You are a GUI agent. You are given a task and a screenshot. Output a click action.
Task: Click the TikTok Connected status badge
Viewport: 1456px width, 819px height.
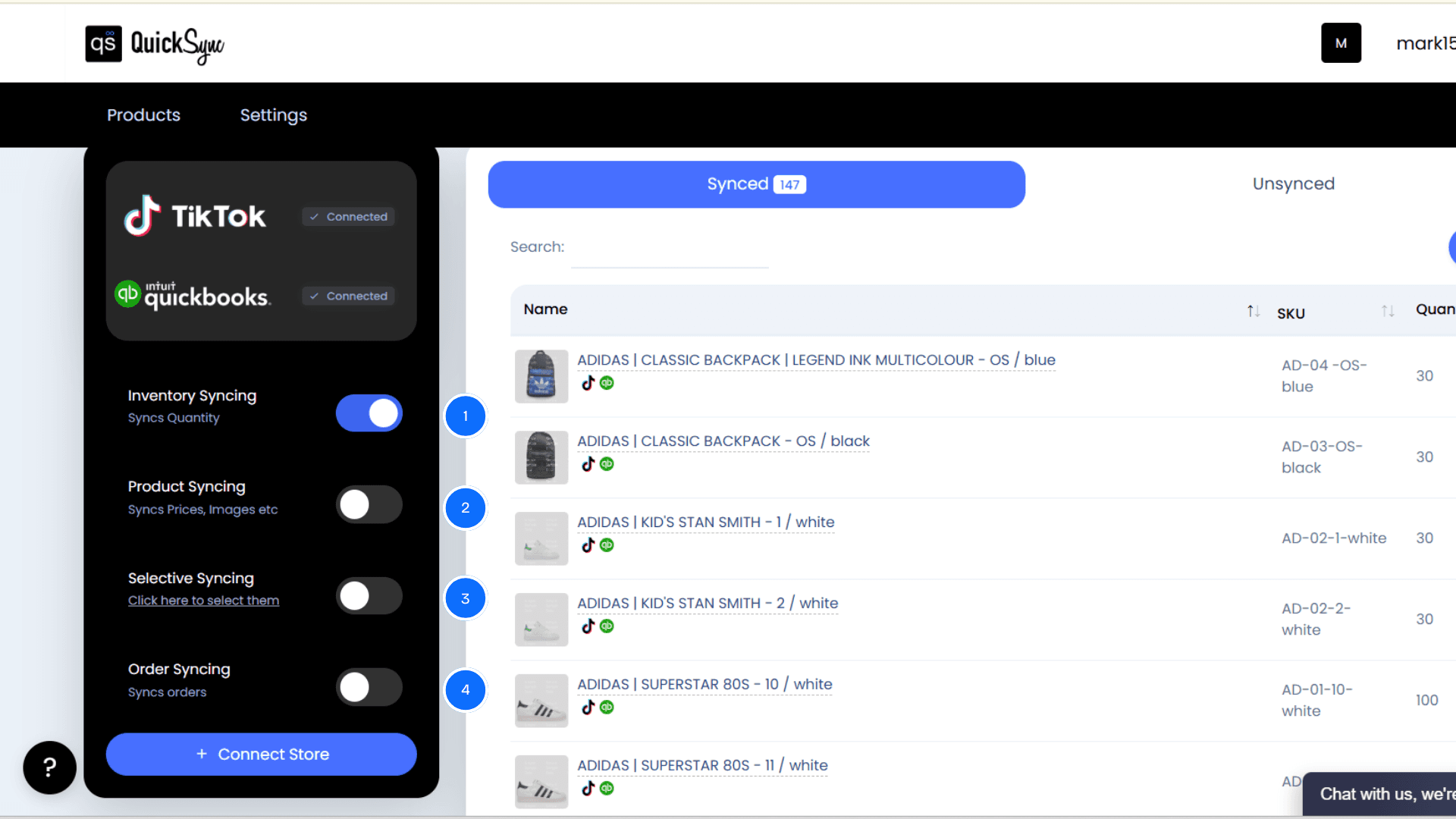(x=348, y=217)
